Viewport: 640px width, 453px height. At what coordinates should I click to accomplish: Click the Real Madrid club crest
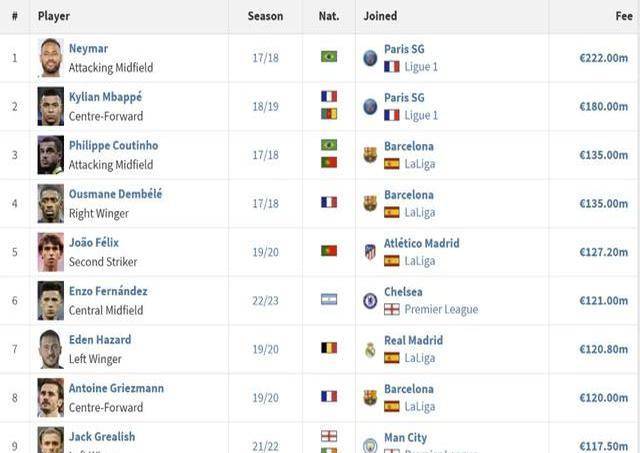pos(370,349)
